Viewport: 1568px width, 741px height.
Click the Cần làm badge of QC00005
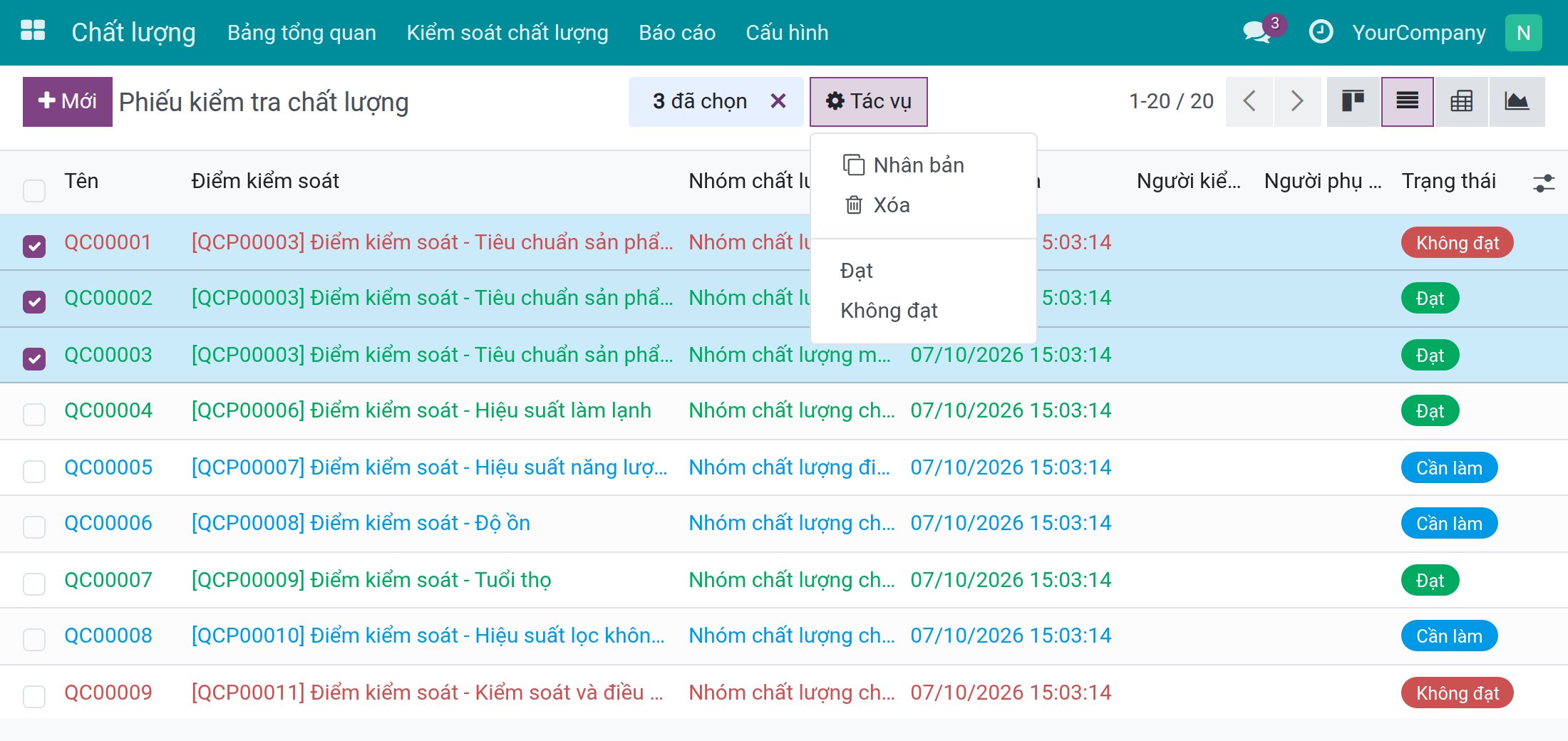1449,467
